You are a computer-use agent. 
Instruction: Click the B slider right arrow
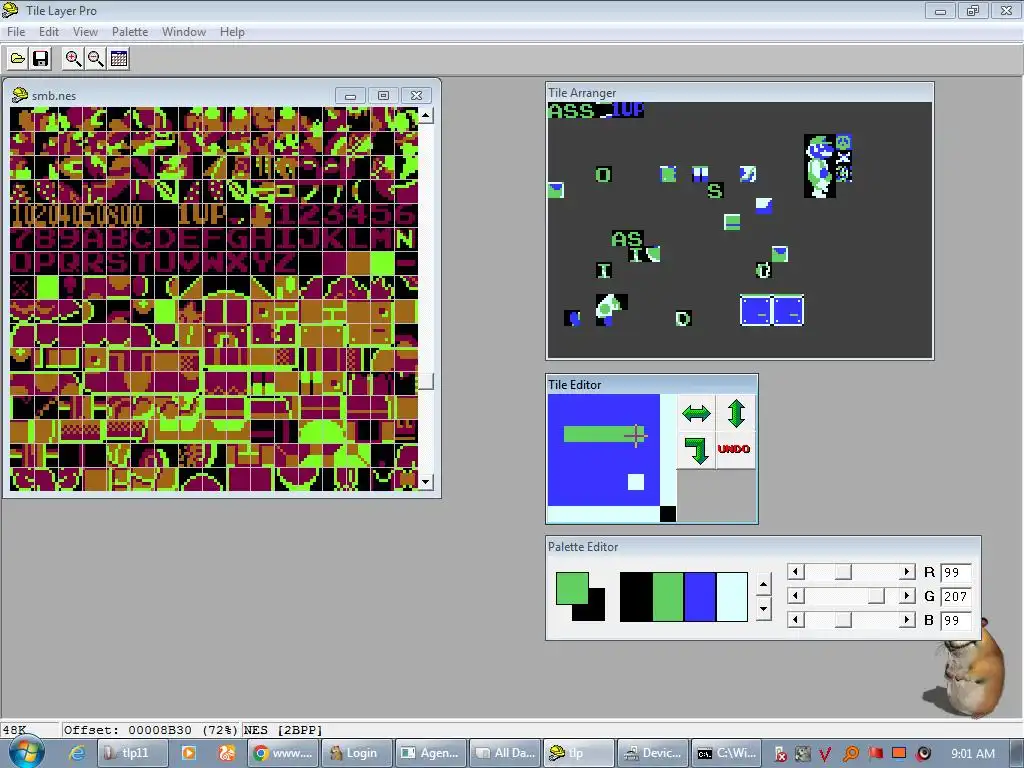[906, 620]
